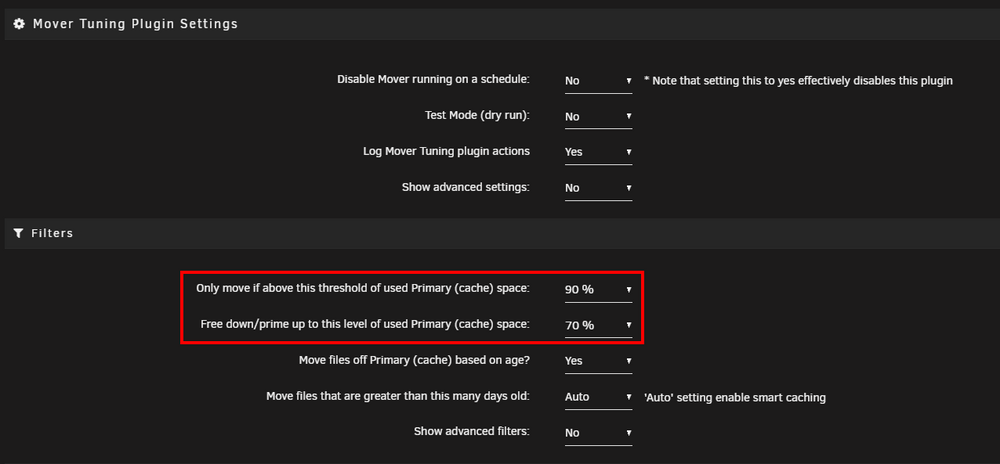Click the 'Show advanced settings' label
This screenshot has width=1000, height=464.
click(x=466, y=187)
